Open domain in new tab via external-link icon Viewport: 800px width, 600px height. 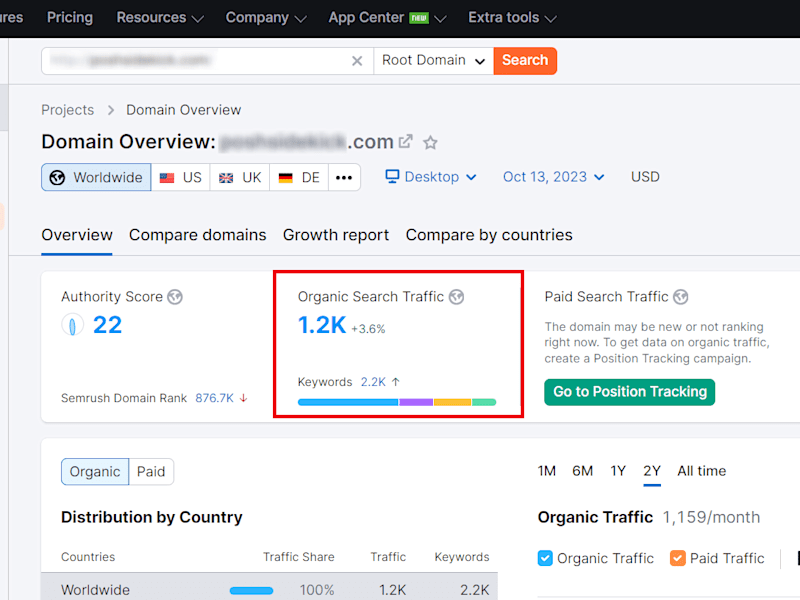pyautogui.click(x=405, y=141)
